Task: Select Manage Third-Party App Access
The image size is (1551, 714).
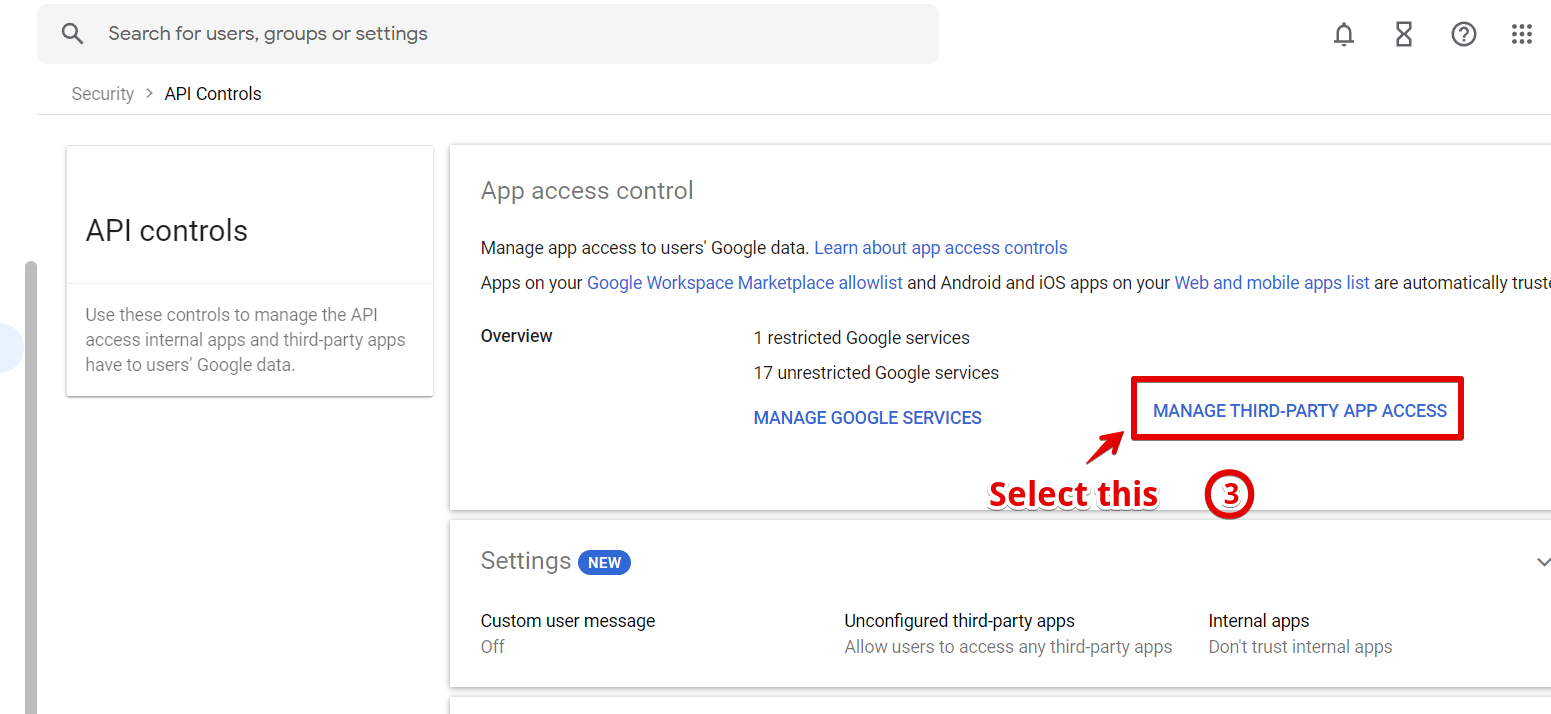Action: (1299, 411)
